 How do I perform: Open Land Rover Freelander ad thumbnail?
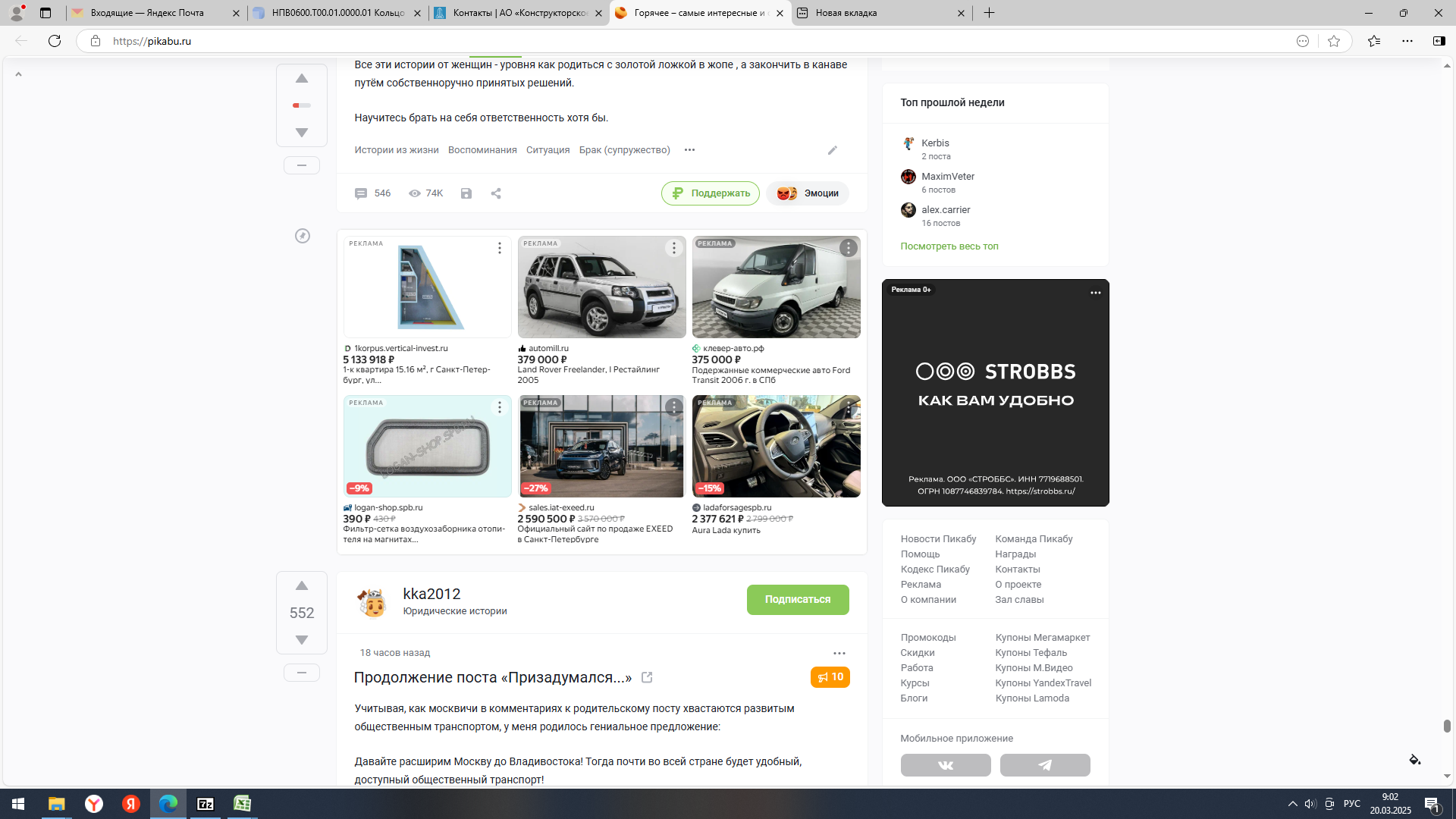pos(601,287)
